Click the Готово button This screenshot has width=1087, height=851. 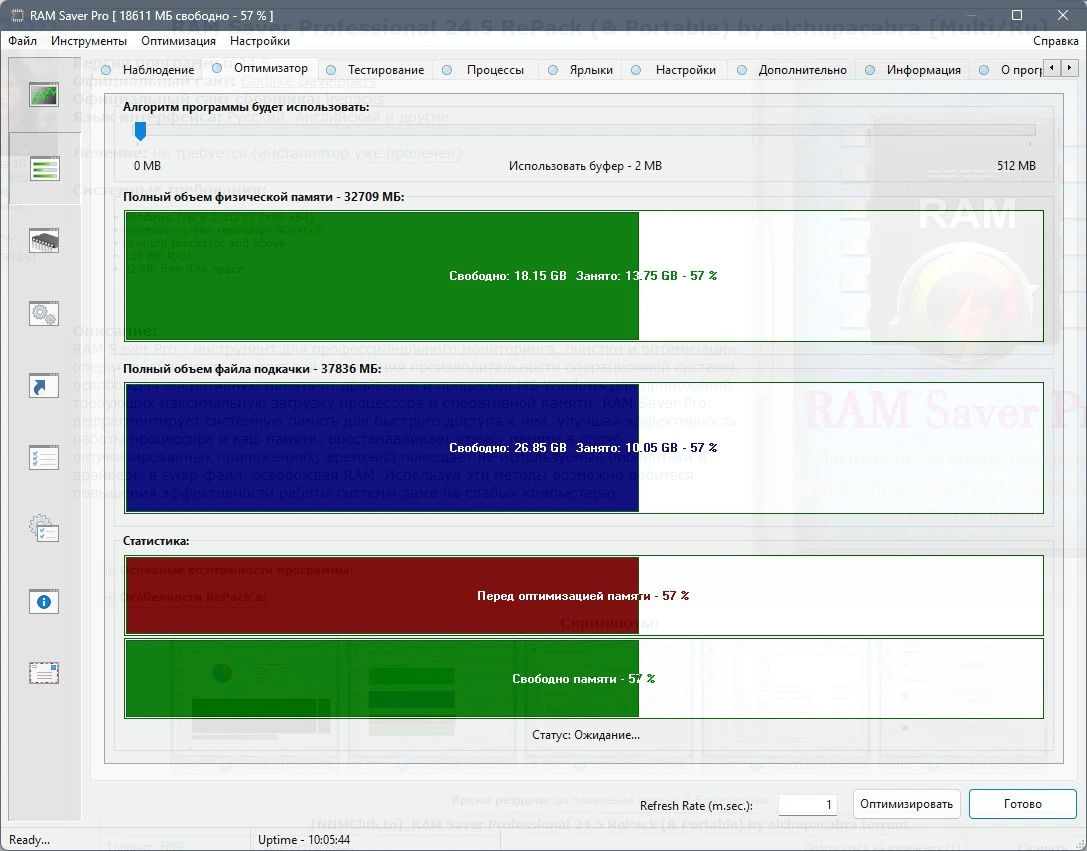coord(1023,804)
